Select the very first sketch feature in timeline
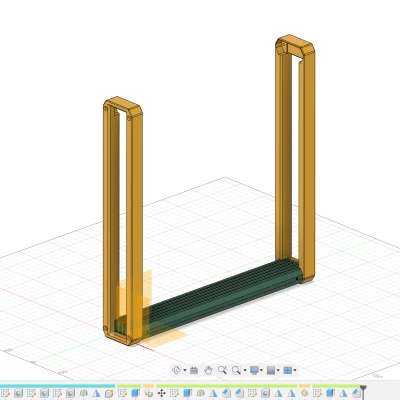The image size is (400, 400). pos(5,394)
